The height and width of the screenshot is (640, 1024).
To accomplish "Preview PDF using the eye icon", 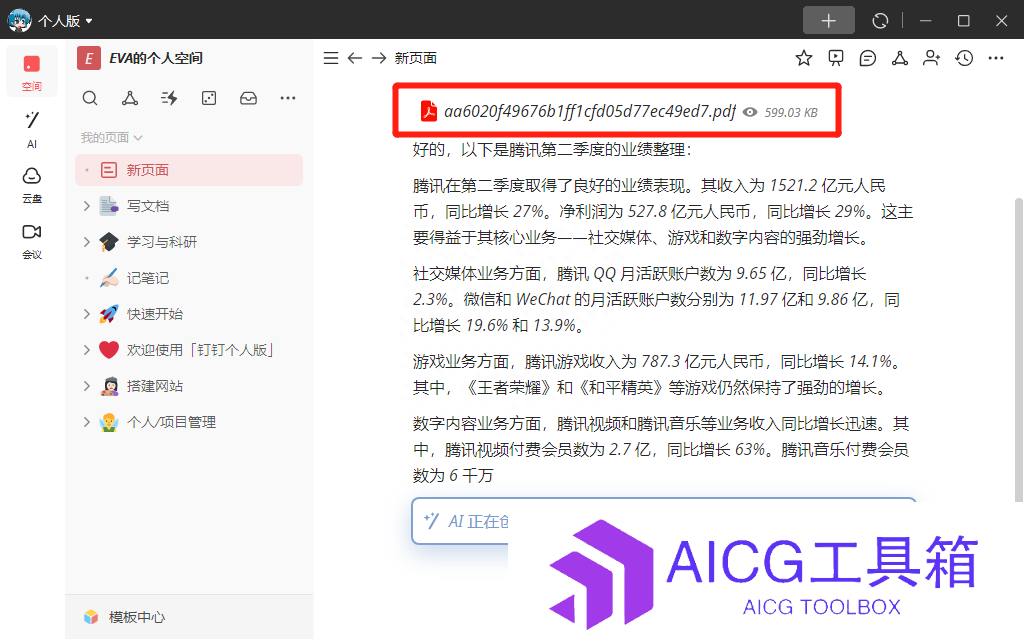I will [750, 112].
